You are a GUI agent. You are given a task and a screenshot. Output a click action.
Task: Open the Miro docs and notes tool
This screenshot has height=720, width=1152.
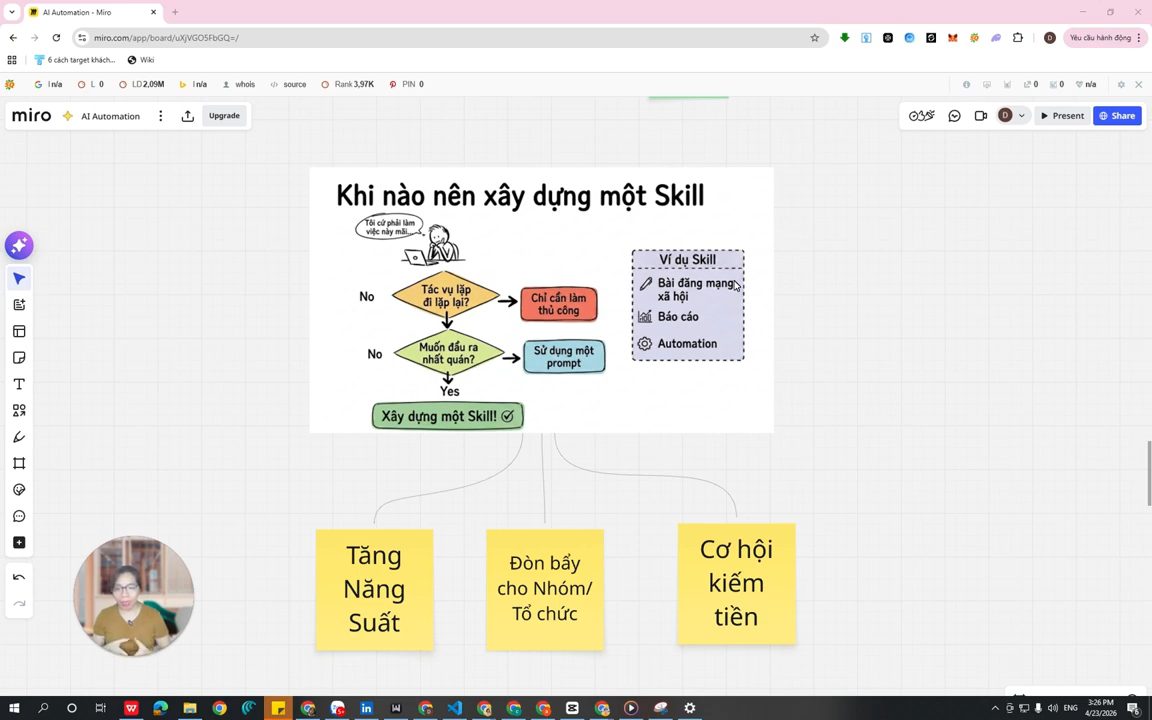(19, 305)
